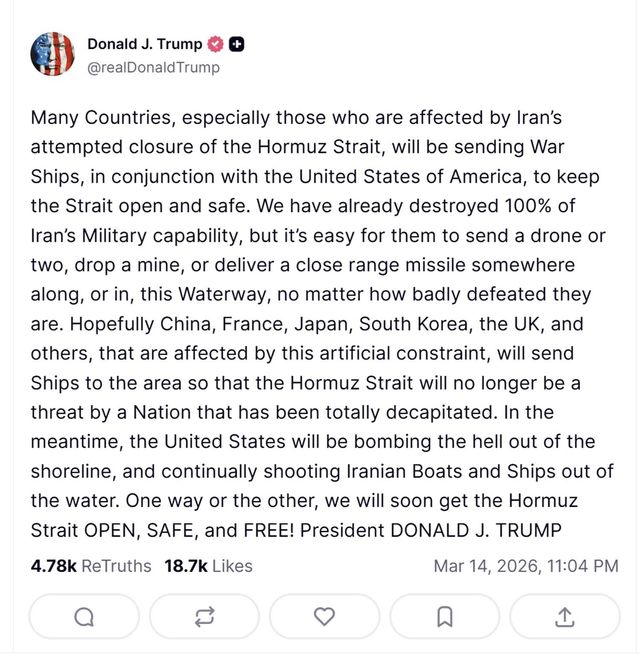
Task: Bookmark this post
Action: coord(445,616)
